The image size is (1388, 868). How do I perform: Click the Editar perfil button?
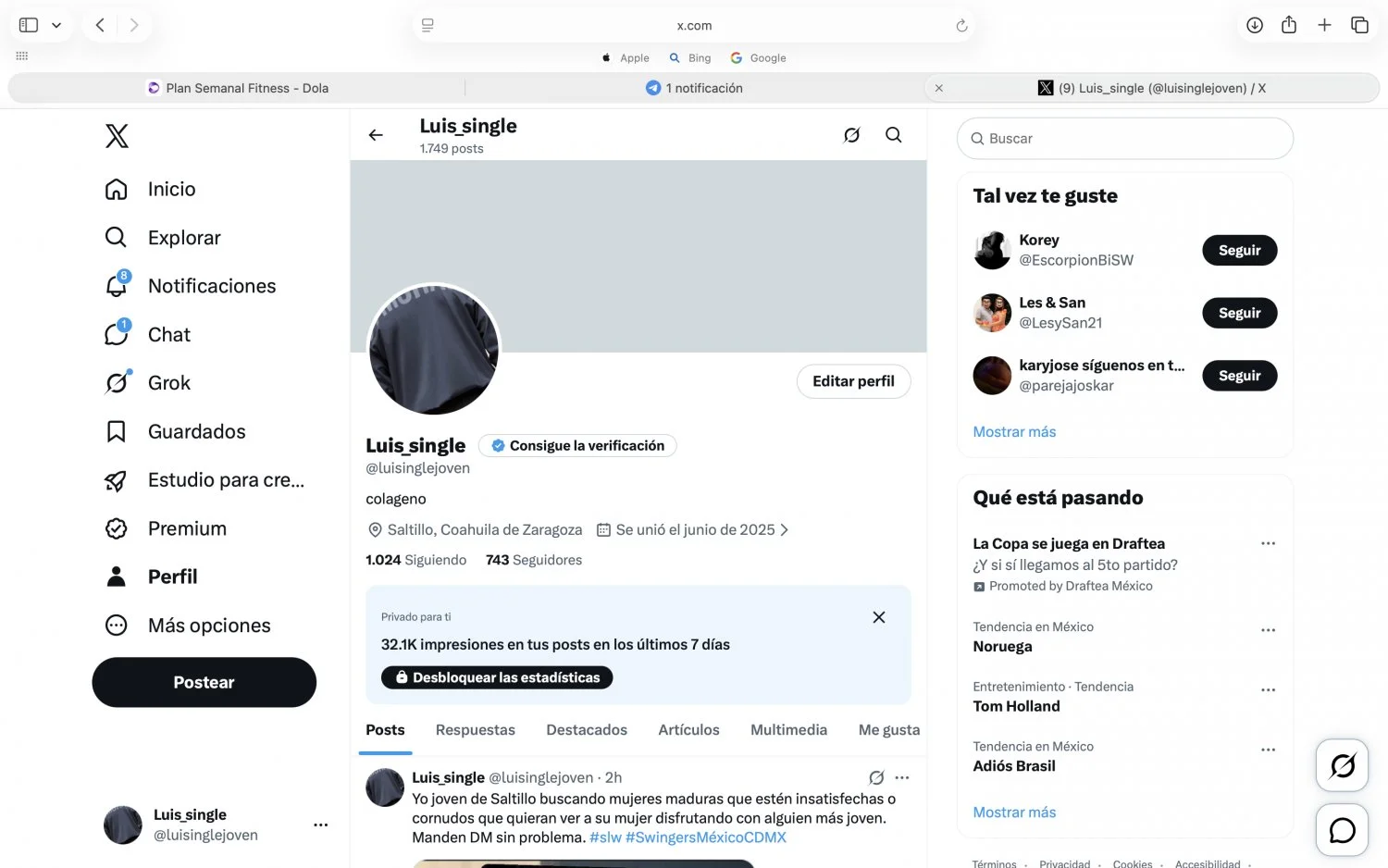pyautogui.click(x=853, y=381)
